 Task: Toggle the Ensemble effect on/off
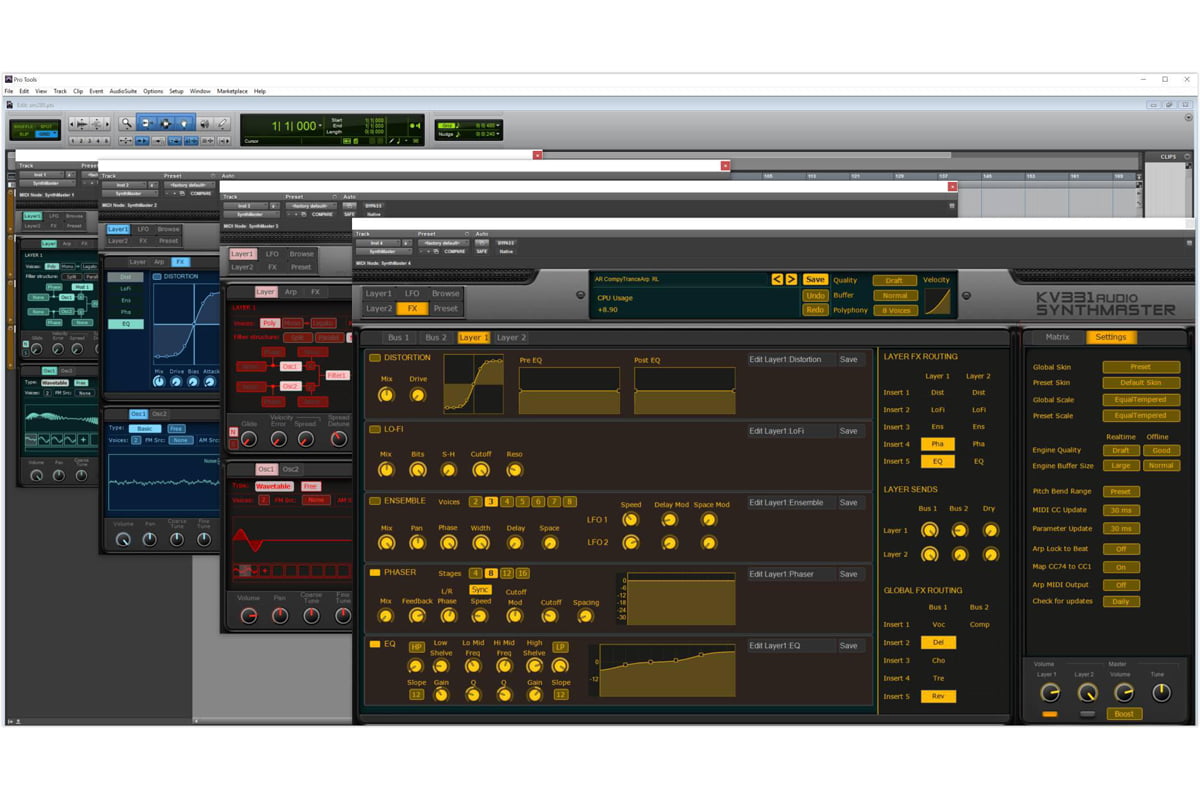point(375,501)
